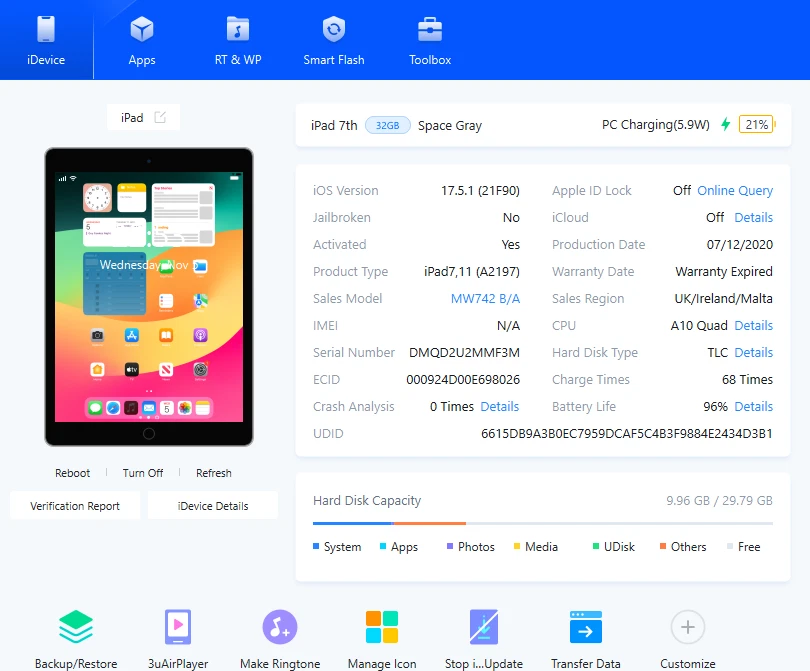This screenshot has height=671, width=810.
Task: Click the Apps cyan legend swatch
Action: point(383,546)
